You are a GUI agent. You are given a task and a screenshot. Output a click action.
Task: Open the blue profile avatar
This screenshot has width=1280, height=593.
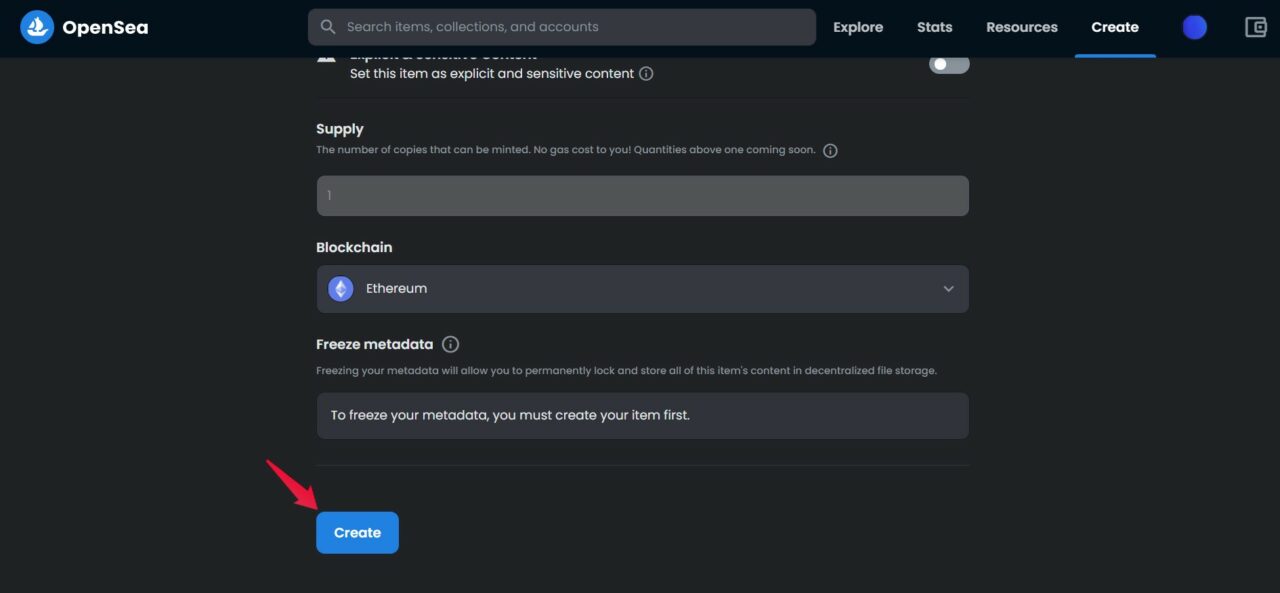1194,27
